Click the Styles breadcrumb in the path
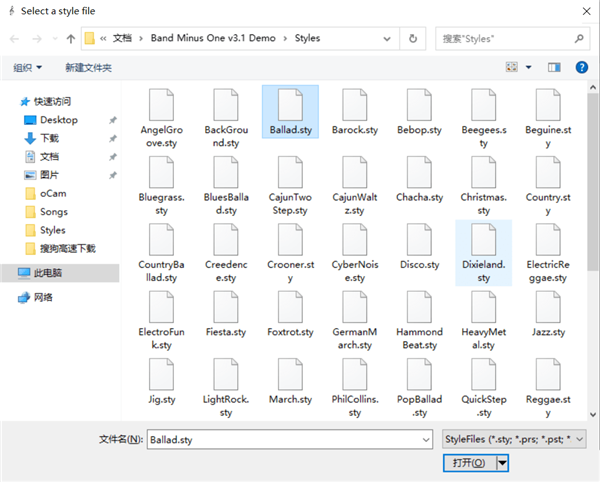The image size is (600, 482). pos(307,39)
